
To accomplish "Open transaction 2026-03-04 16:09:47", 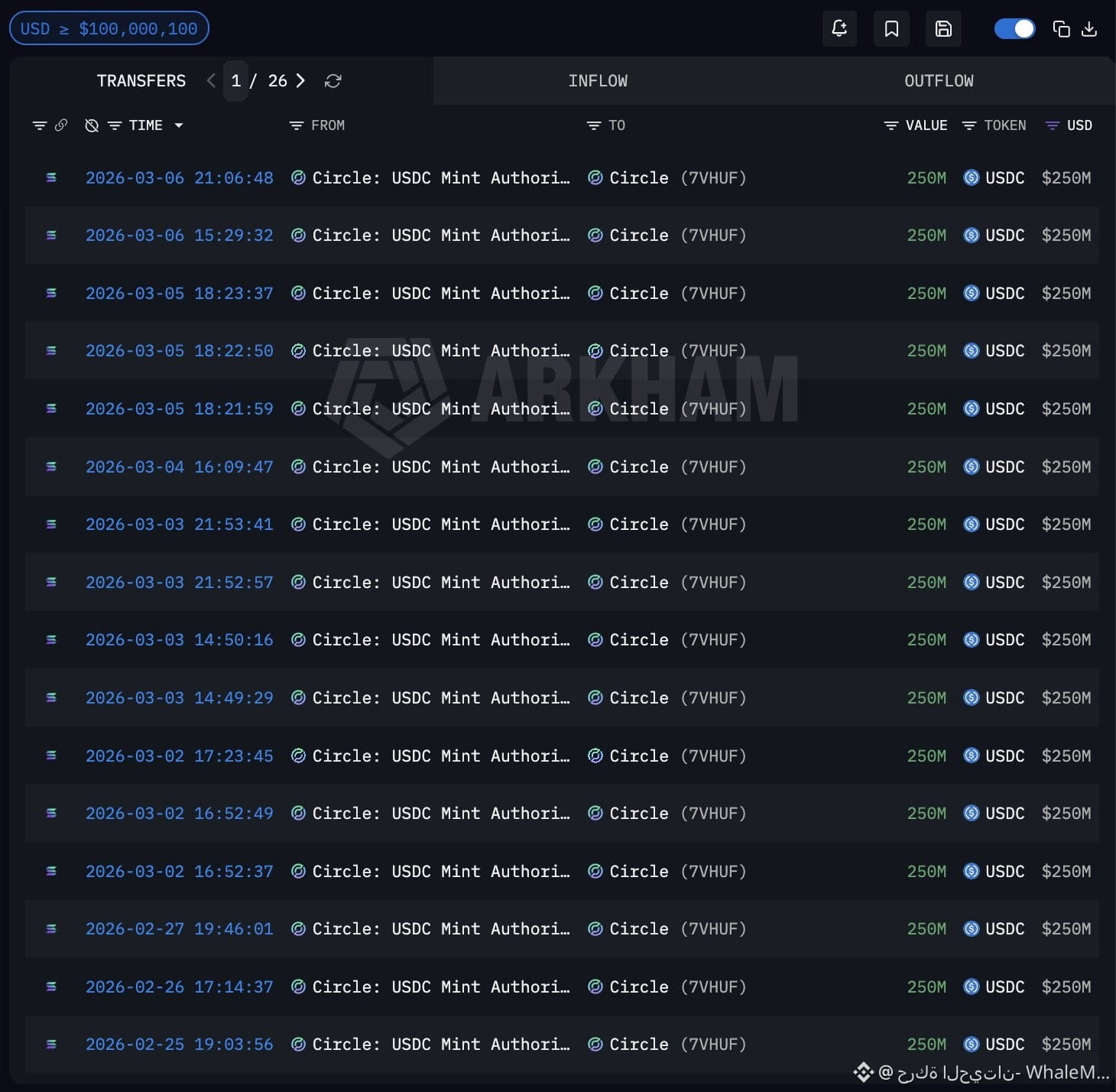I will 180,466.
